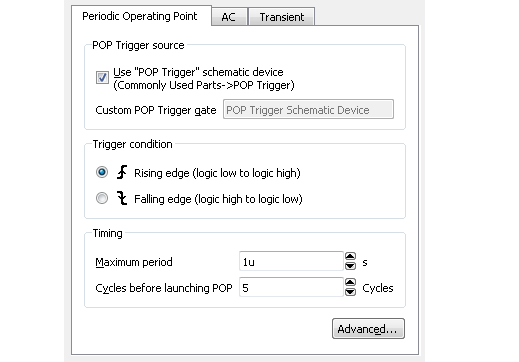Increase Maximum period with up arrow
This screenshot has width=519, height=362.
(x=350, y=256)
